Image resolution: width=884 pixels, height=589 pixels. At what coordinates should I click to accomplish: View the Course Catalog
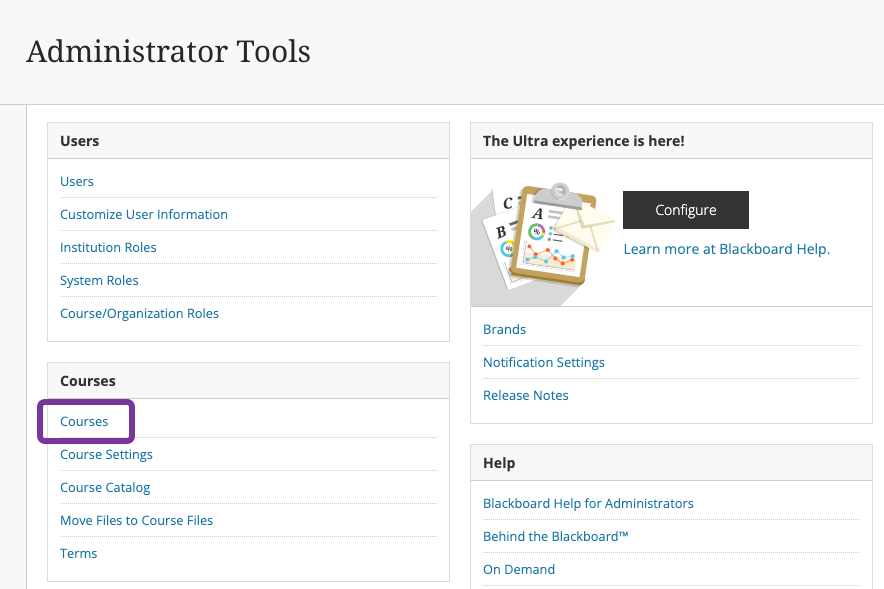(105, 488)
